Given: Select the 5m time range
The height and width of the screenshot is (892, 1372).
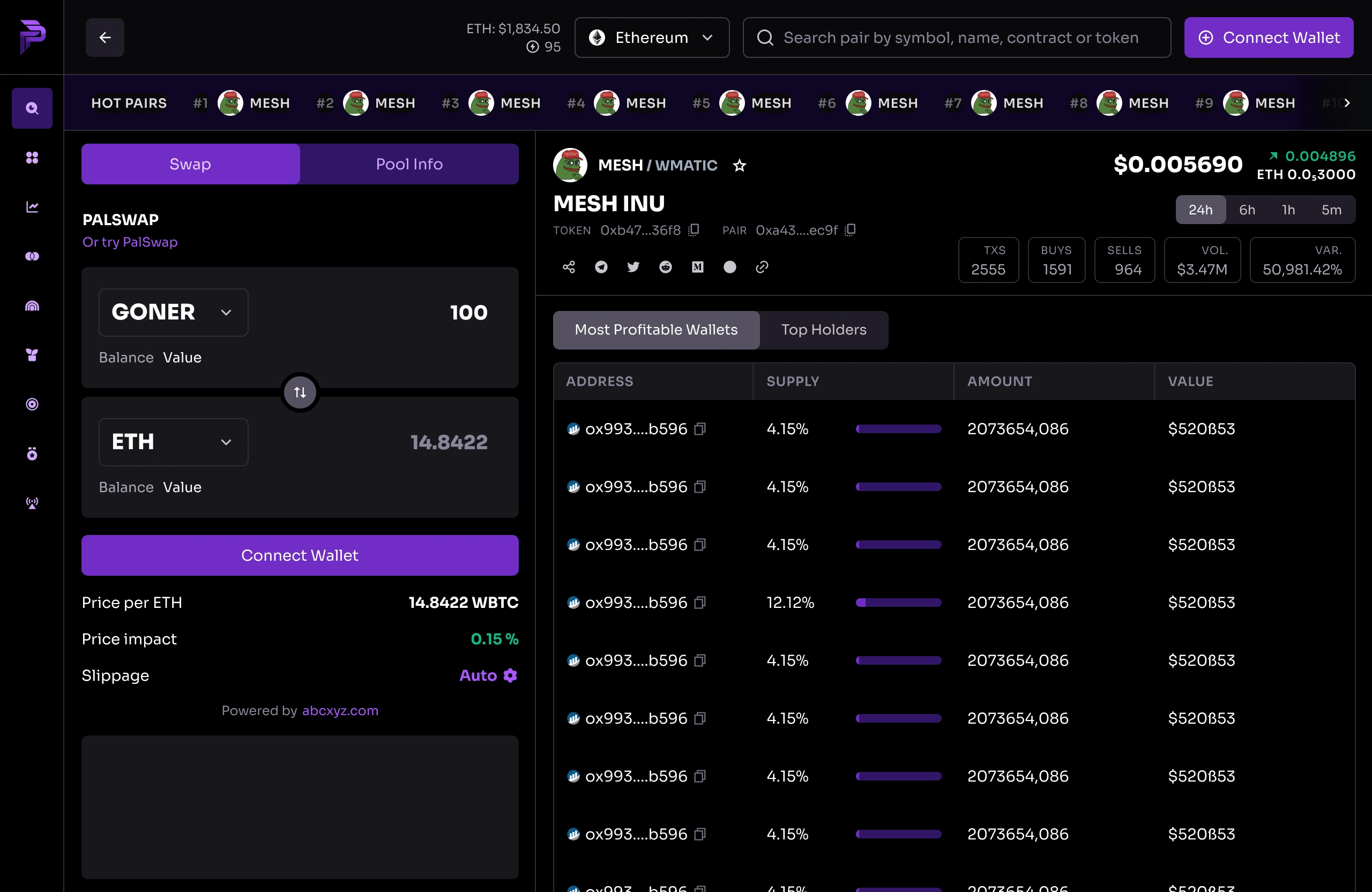Looking at the screenshot, I should pyautogui.click(x=1332, y=210).
